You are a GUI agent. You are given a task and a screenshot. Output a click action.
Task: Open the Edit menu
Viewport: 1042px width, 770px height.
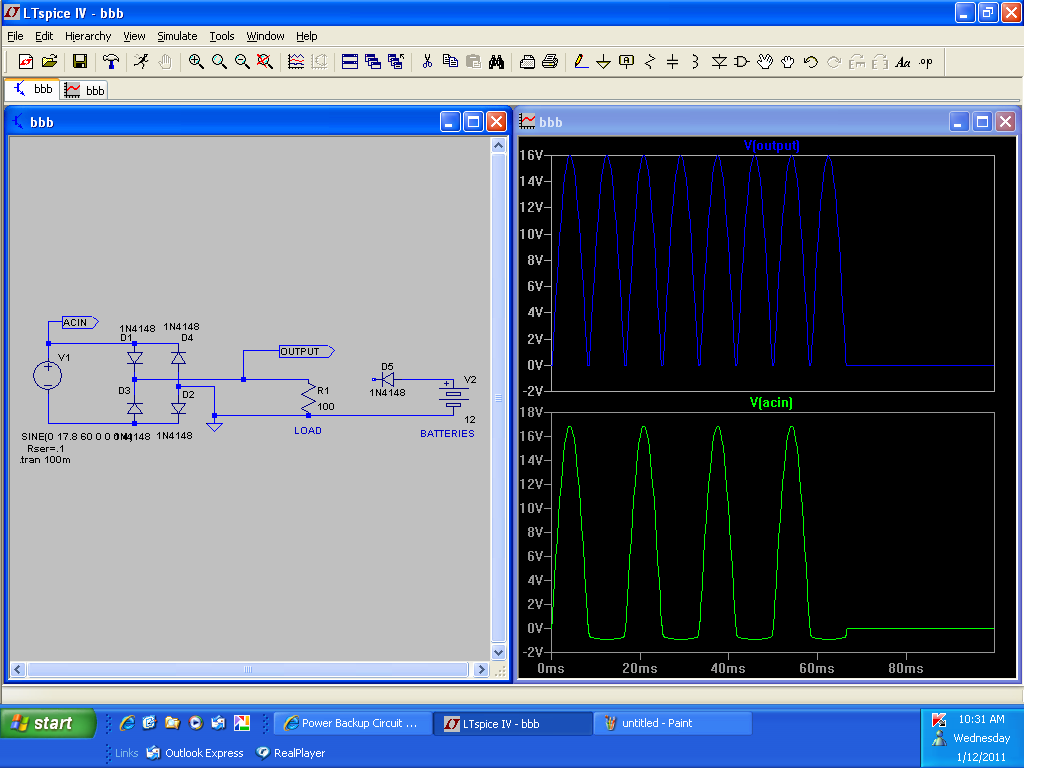coord(44,36)
